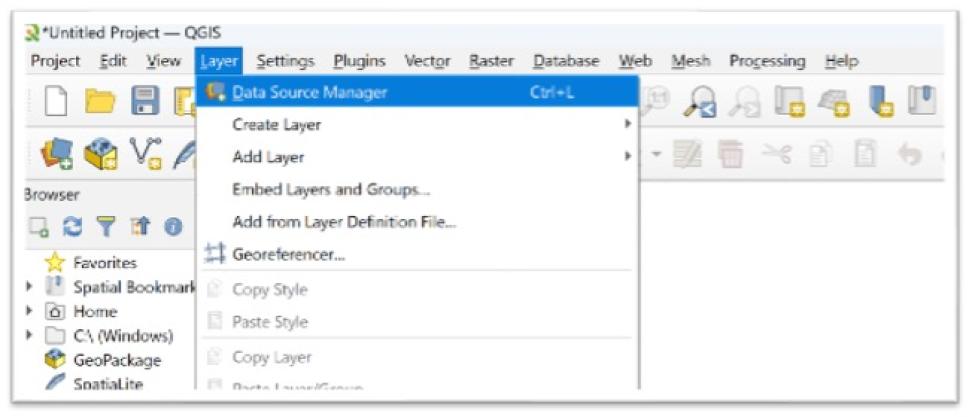
Task: Click the Browser panel title
Action: pyautogui.click(x=51, y=195)
